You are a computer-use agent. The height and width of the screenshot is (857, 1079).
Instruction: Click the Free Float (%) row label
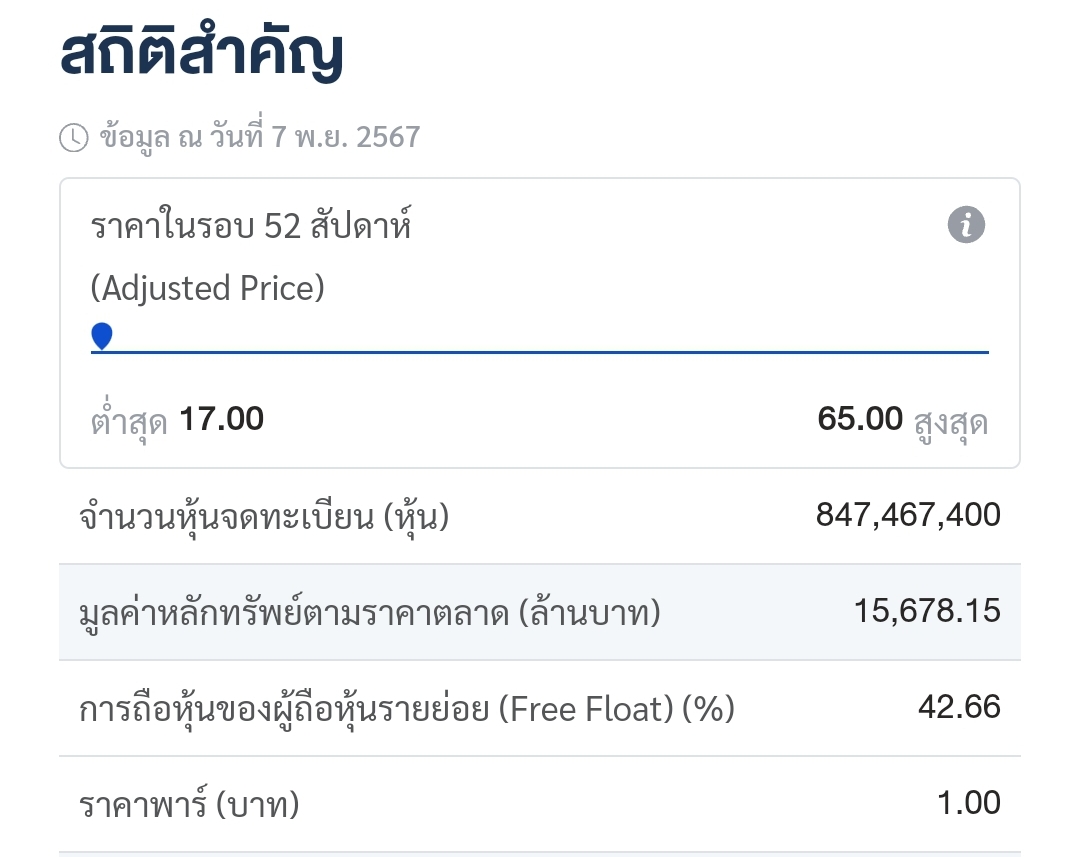point(407,708)
